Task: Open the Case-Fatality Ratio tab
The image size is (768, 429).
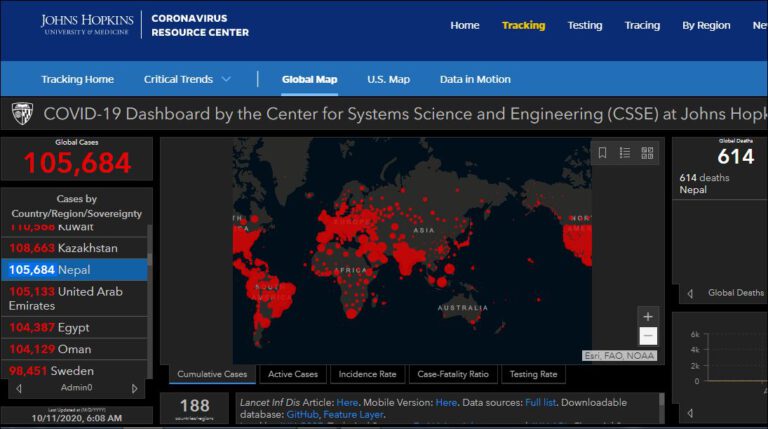Action: 453,374
